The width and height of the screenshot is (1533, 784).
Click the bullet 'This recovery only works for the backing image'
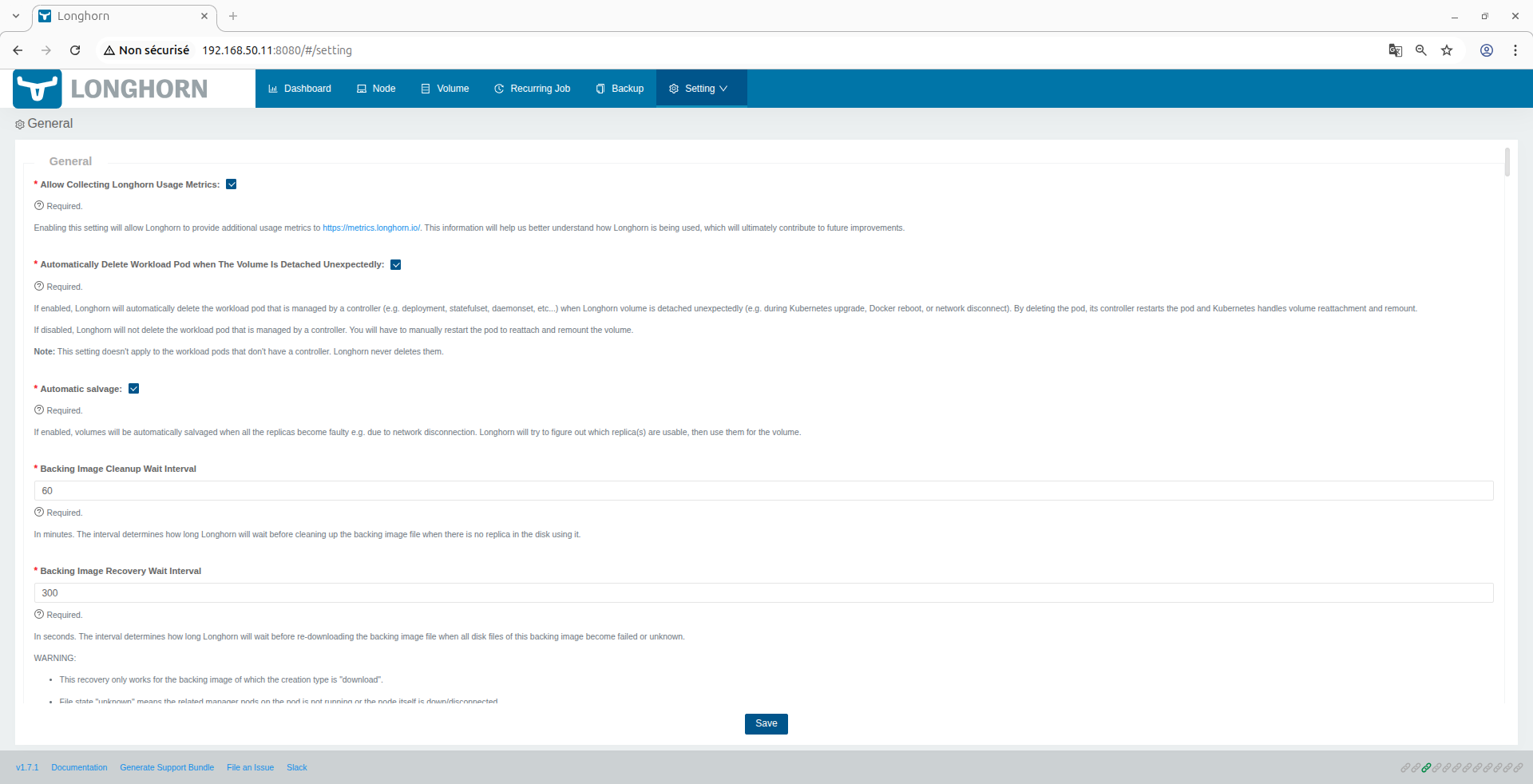click(221, 680)
